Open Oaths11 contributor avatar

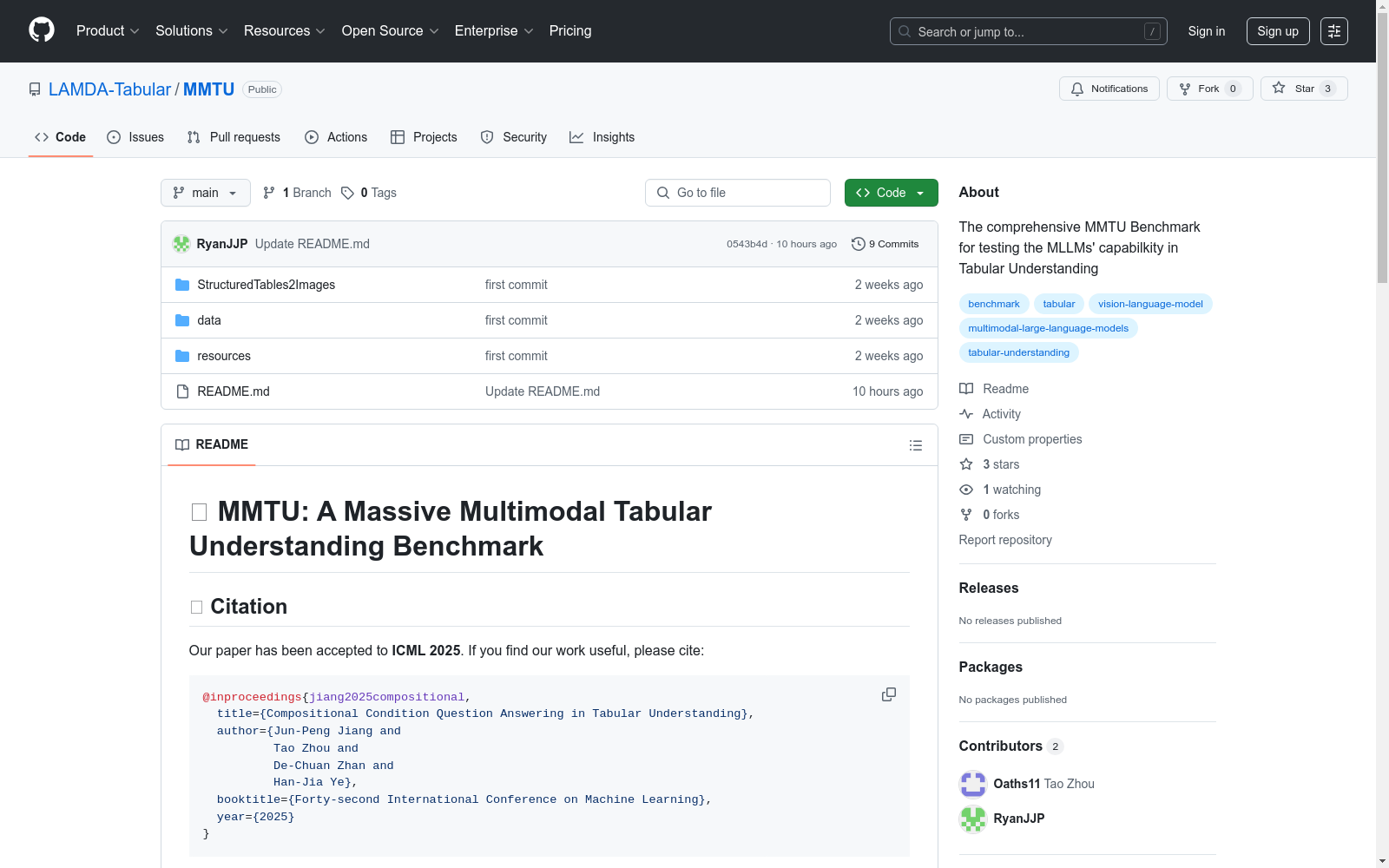(973, 784)
